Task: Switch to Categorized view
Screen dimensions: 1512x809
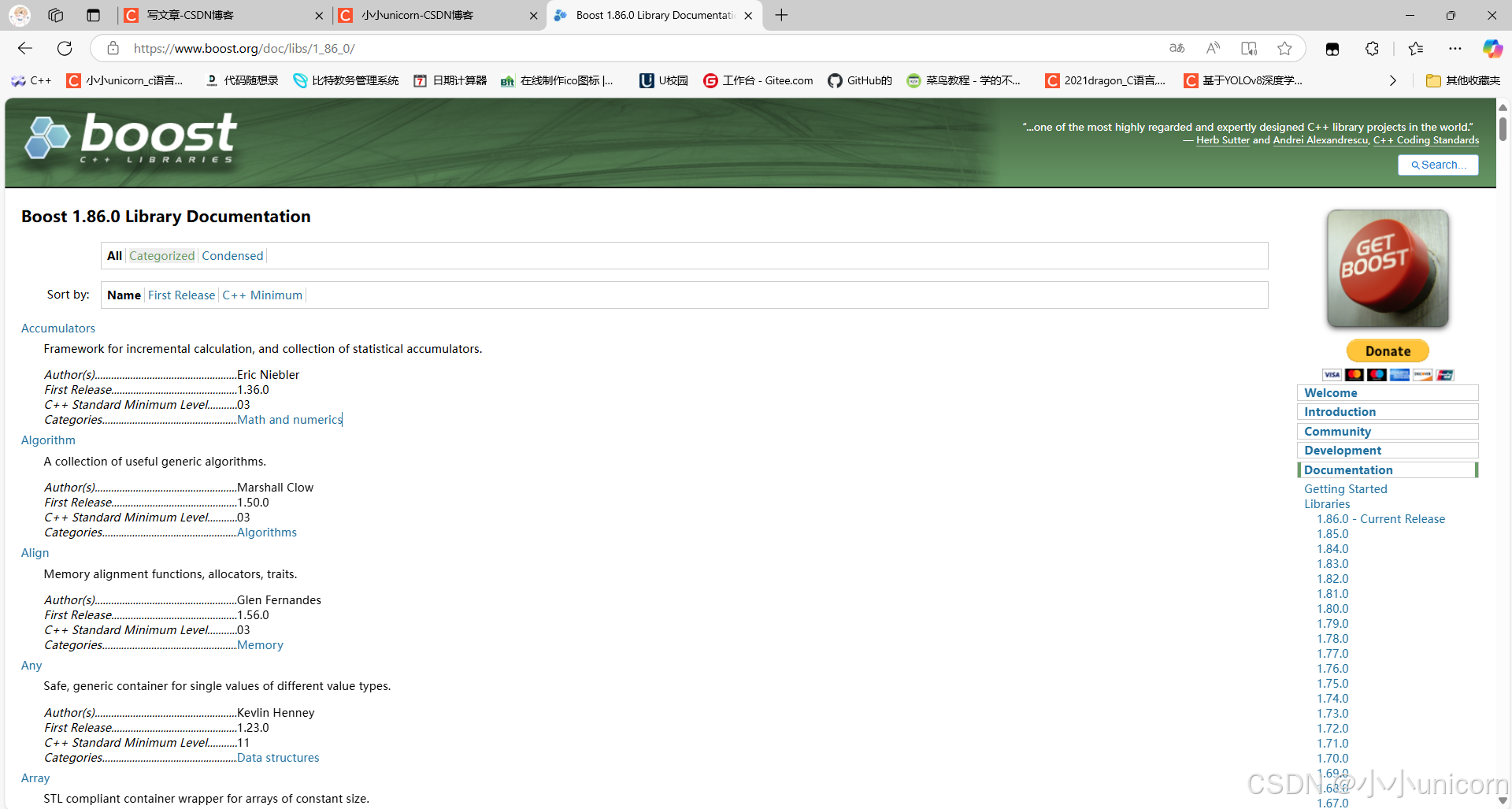Action: click(x=161, y=255)
